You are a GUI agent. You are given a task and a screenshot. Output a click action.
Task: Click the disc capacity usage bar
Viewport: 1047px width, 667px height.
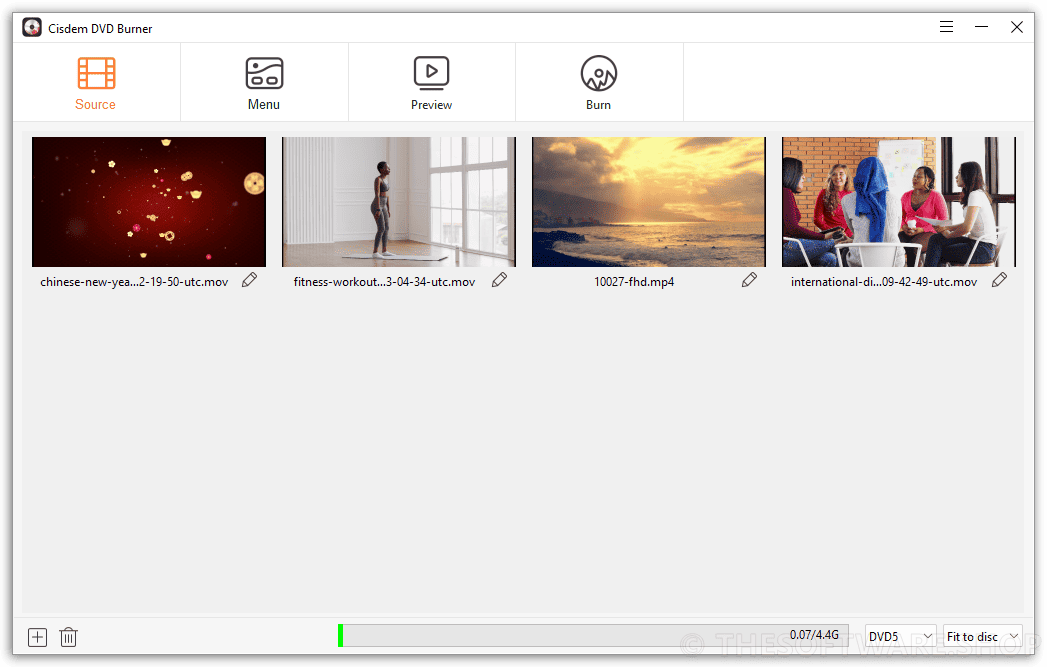coord(593,636)
